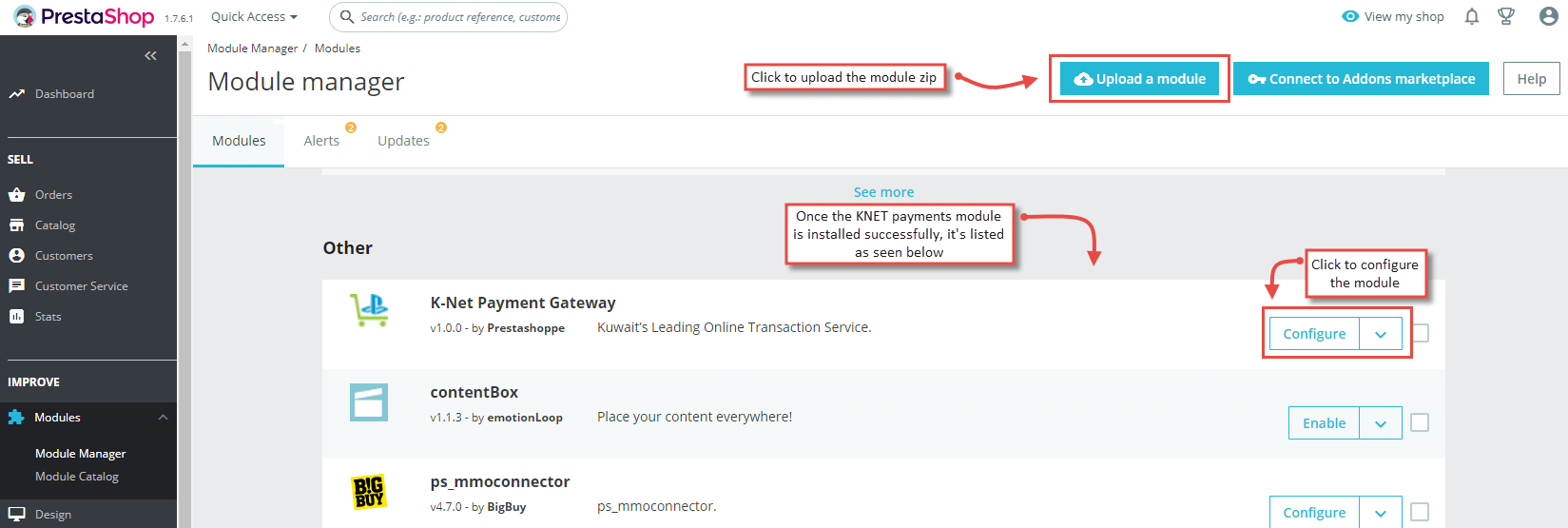Screen dimensions: 1568x528
Task: Click "Kuwait's Leading Online Transaction Service." text
Action: (734, 327)
